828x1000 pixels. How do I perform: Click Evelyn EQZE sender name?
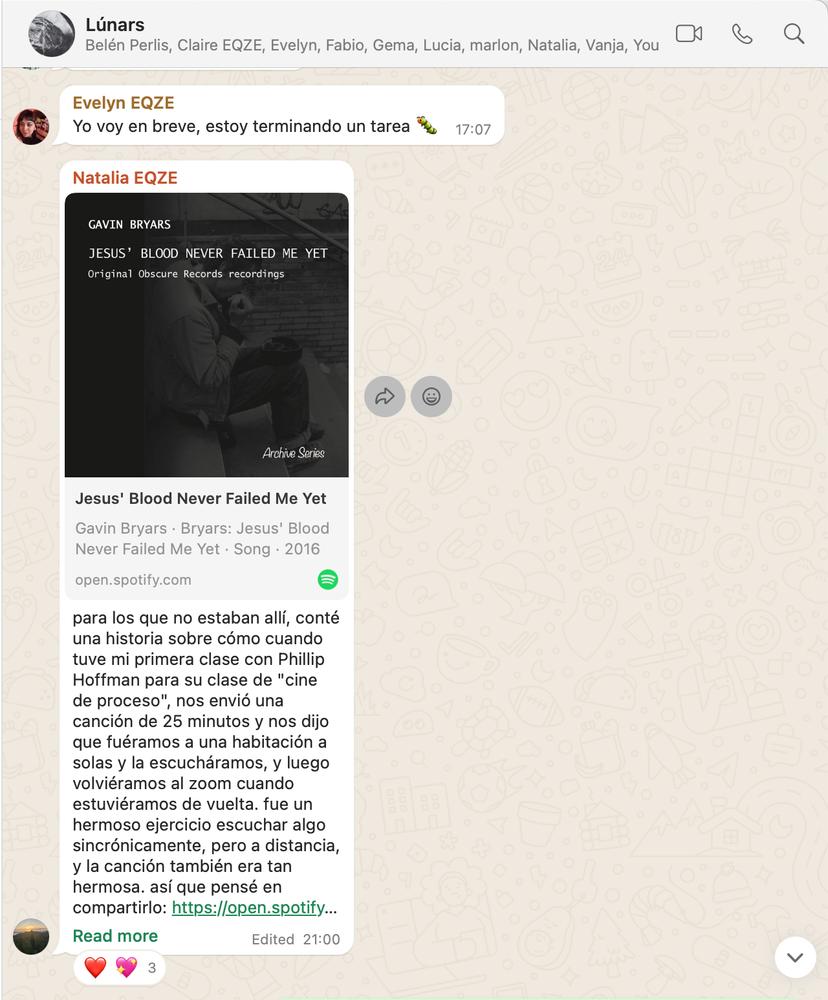tap(123, 103)
